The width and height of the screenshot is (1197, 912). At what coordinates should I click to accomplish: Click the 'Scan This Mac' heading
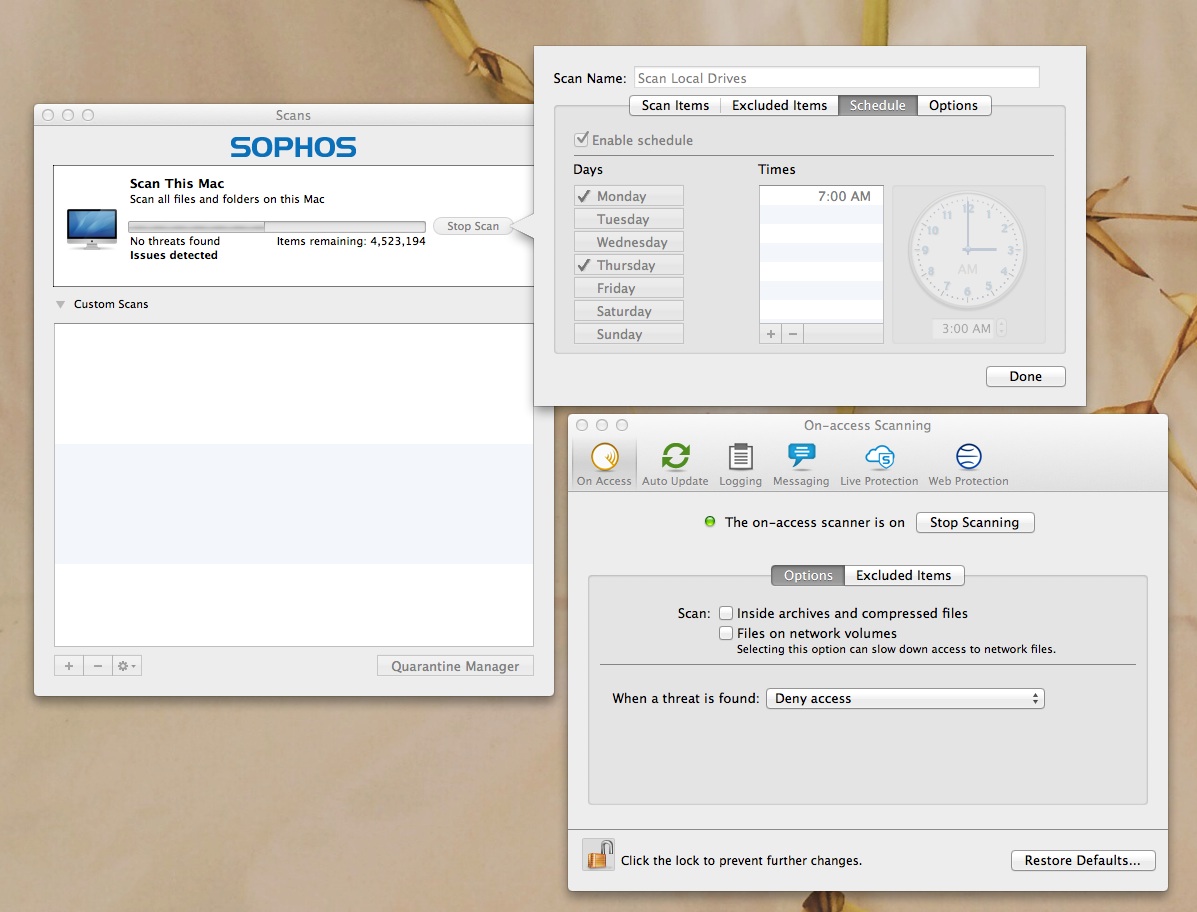click(x=177, y=183)
